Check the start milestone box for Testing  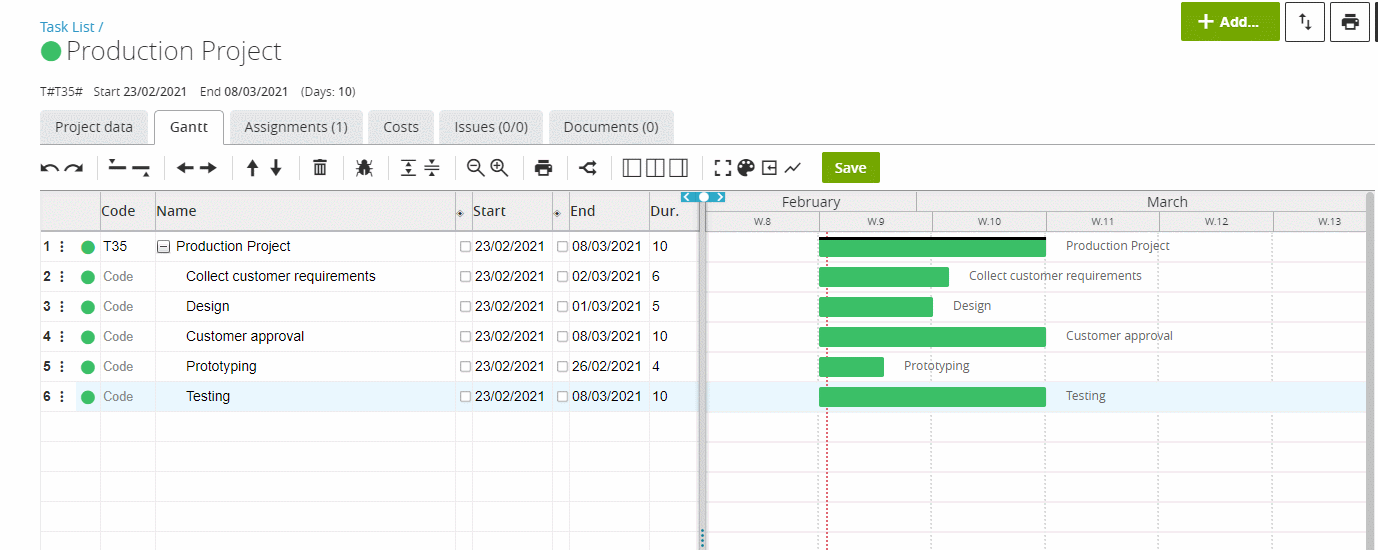465,397
